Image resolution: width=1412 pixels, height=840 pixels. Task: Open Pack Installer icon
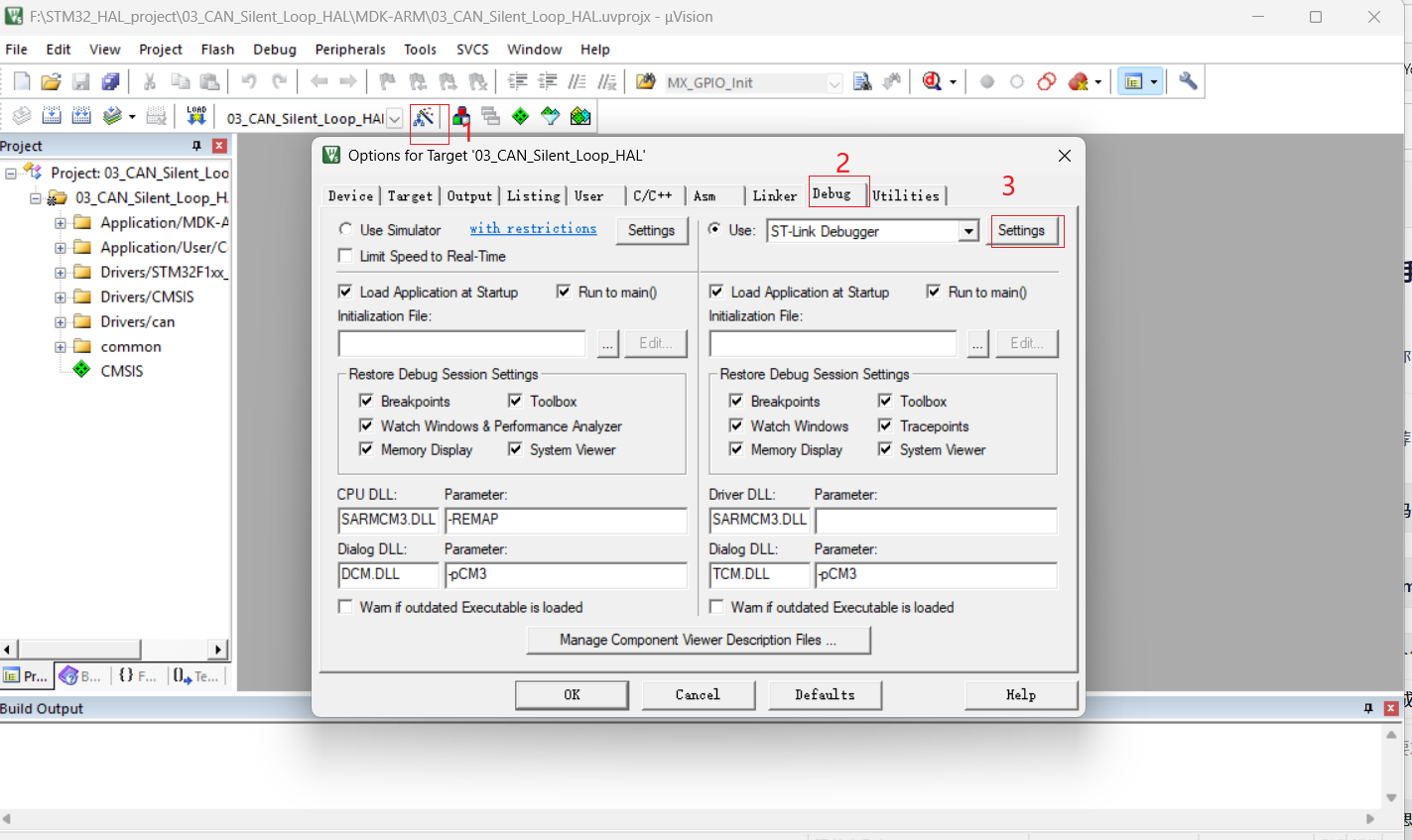(x=580, y=117)
